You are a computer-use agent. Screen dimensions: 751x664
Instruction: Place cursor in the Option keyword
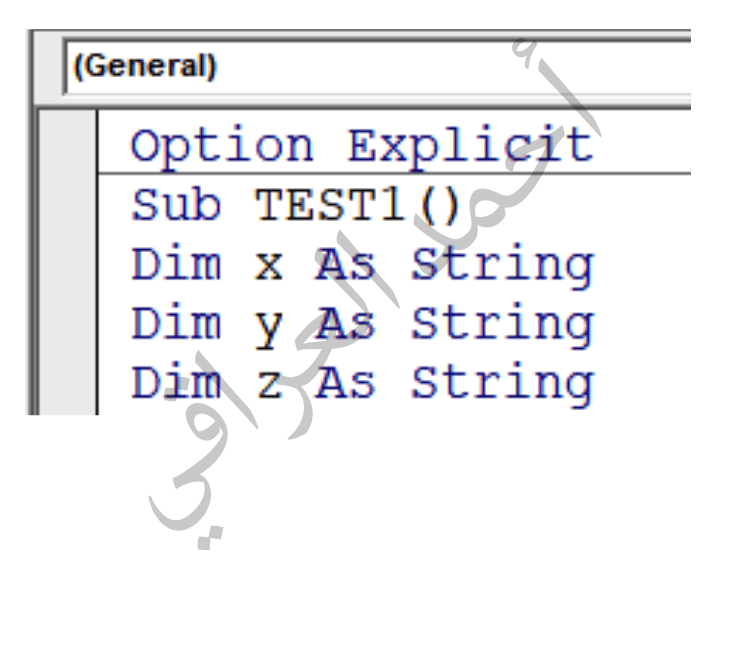(222, 146)
